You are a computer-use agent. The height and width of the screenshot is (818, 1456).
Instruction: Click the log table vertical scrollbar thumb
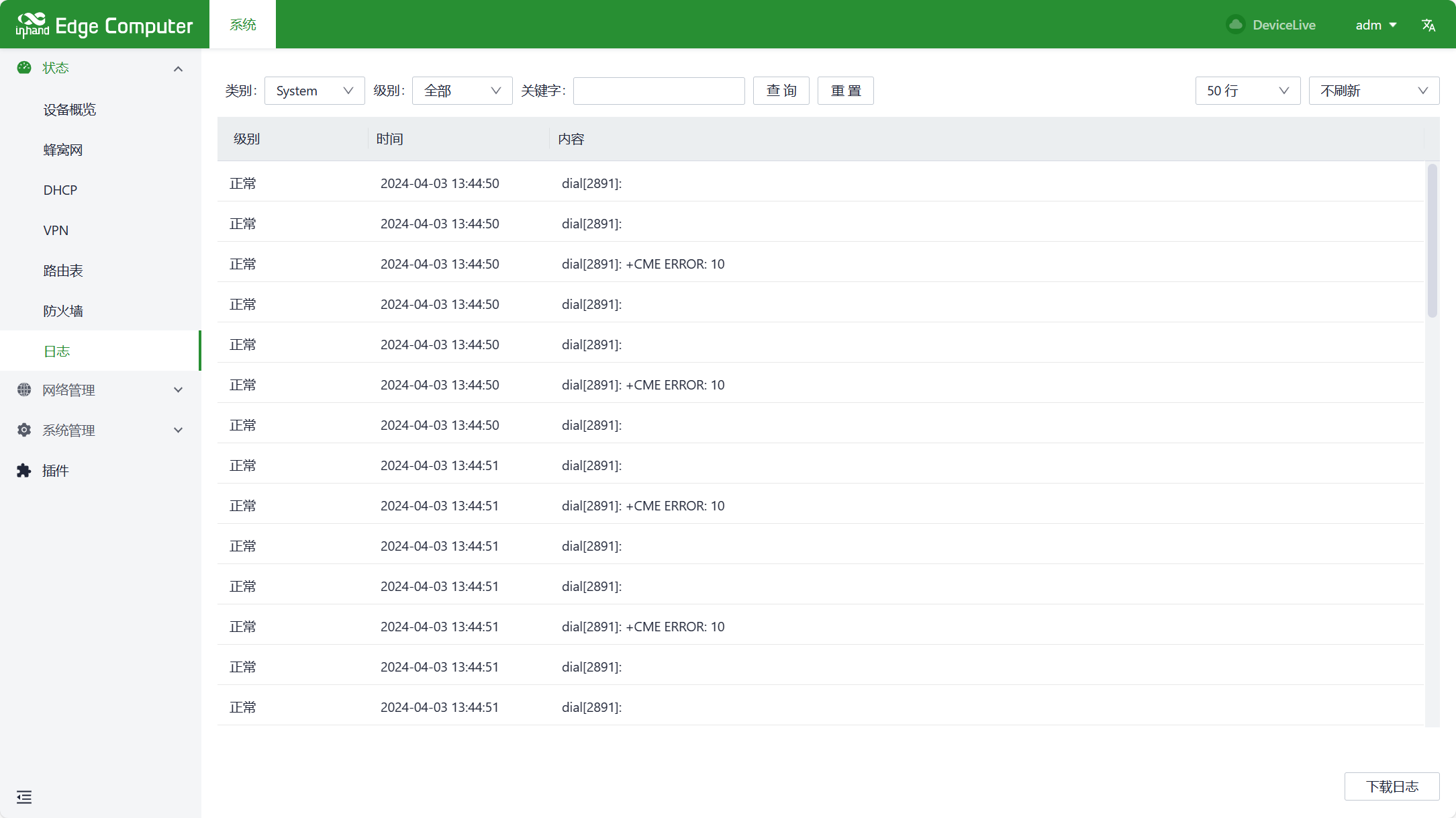click(1432, 240)
